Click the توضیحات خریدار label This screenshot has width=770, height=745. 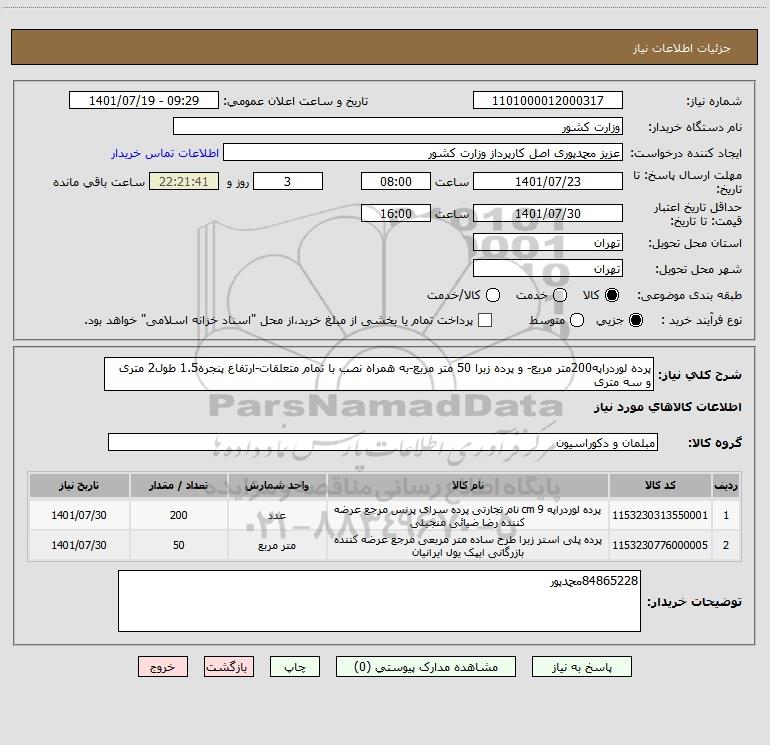(694, 602)
